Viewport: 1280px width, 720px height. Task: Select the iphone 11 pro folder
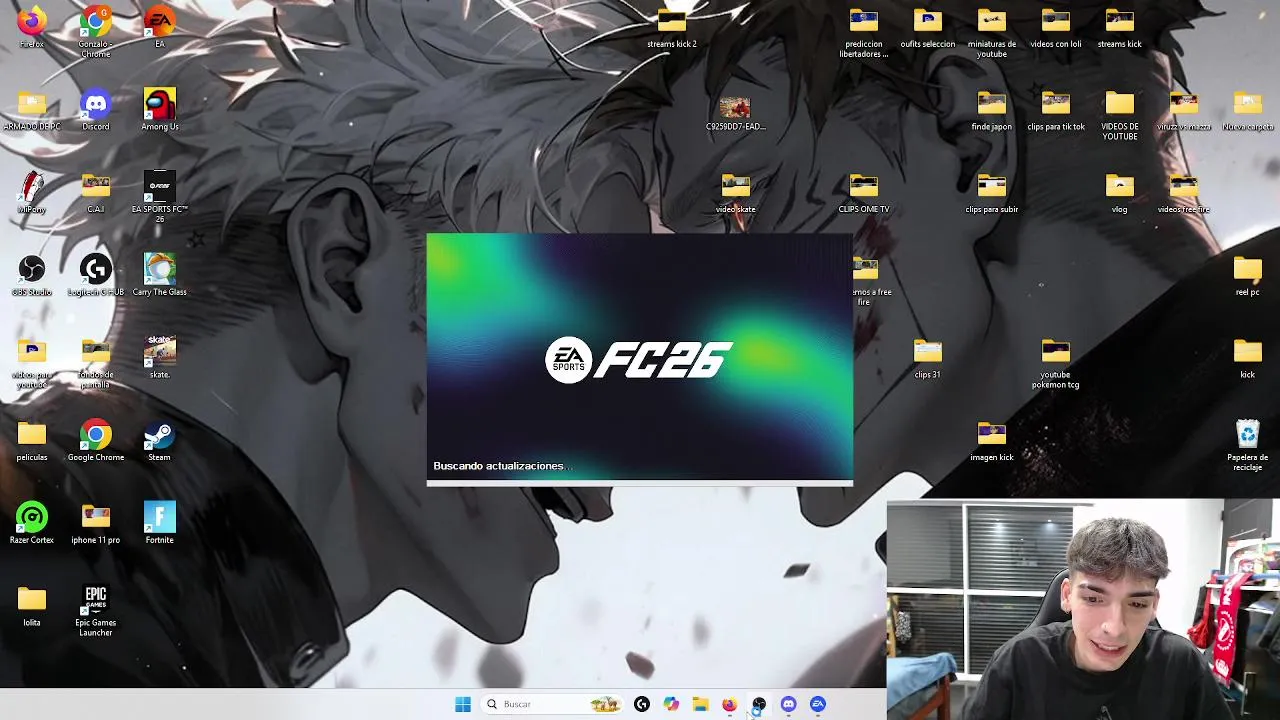[96, 524]
